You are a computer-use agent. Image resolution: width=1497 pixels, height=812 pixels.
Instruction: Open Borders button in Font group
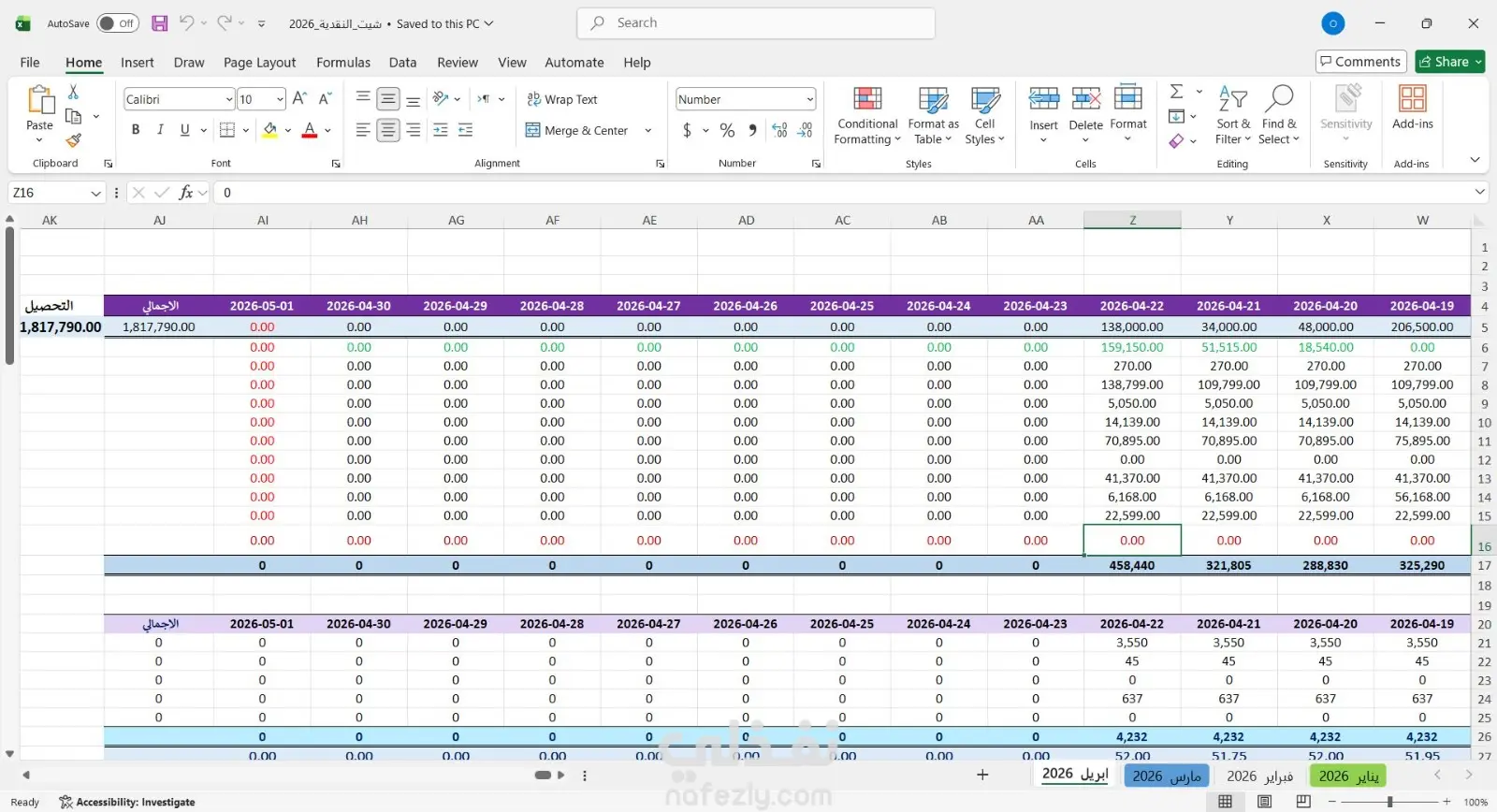pyautogui.click(x=227, y=130)
